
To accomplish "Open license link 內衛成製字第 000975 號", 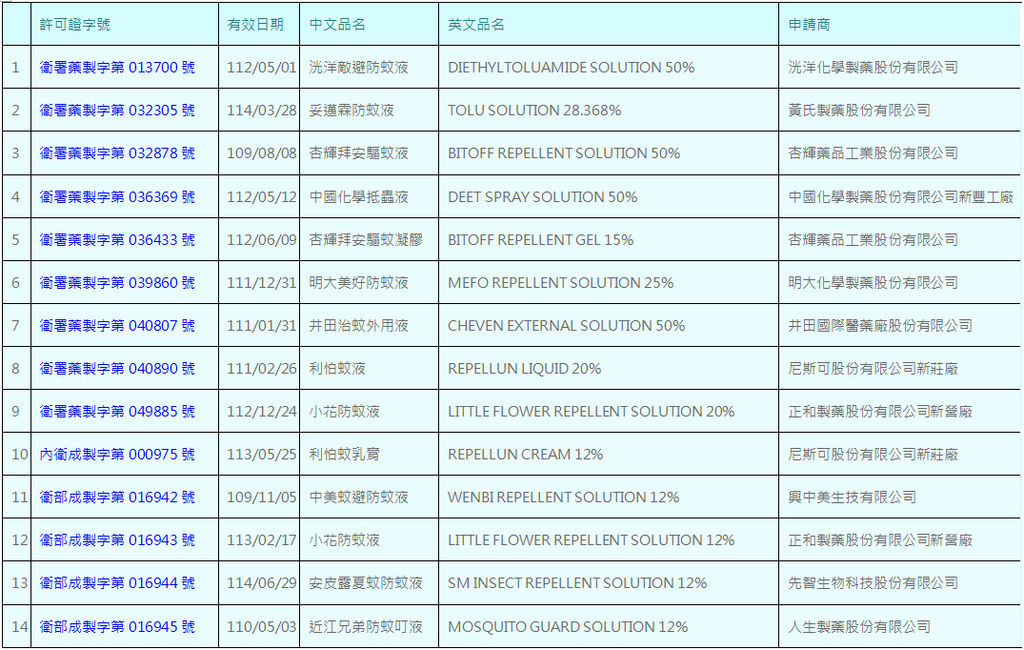I will [117, 454].
